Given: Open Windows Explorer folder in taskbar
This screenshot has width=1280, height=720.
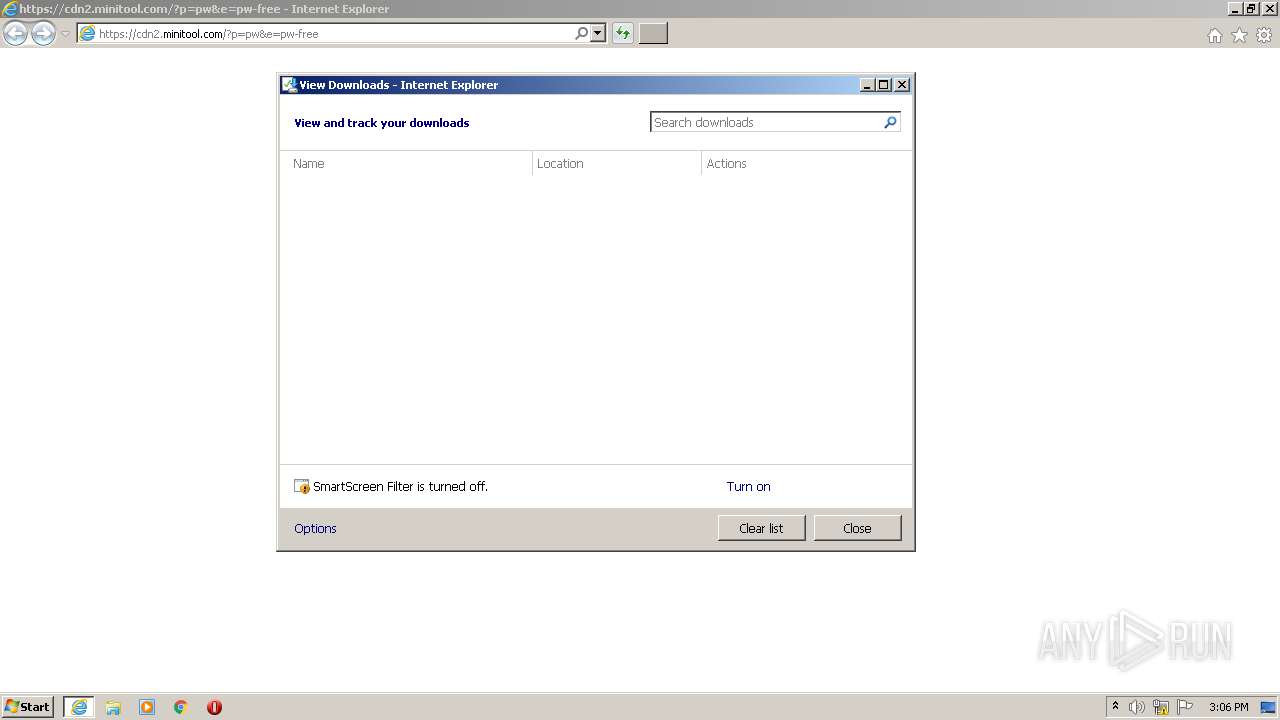Looking at the screenshot, I should (113, 707).
